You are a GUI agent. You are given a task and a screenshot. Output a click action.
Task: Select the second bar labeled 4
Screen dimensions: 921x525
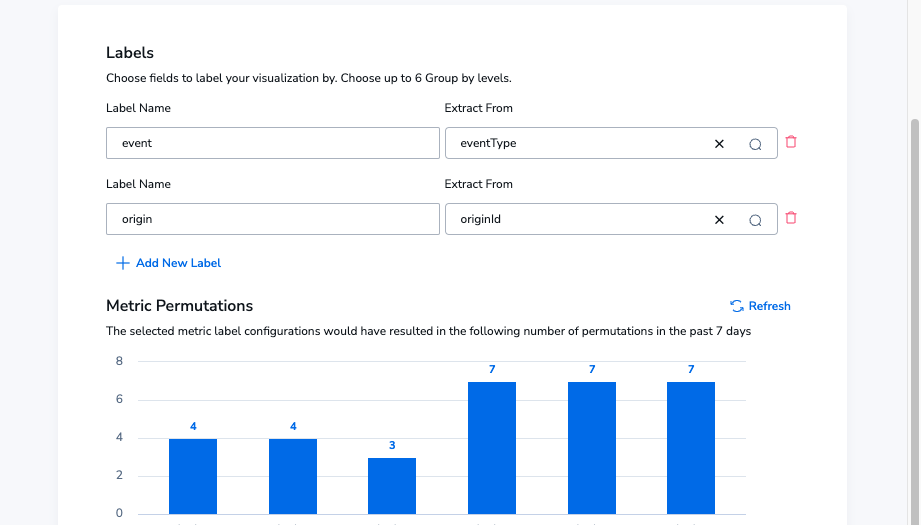pyautogui.click(x=293, y=476)
